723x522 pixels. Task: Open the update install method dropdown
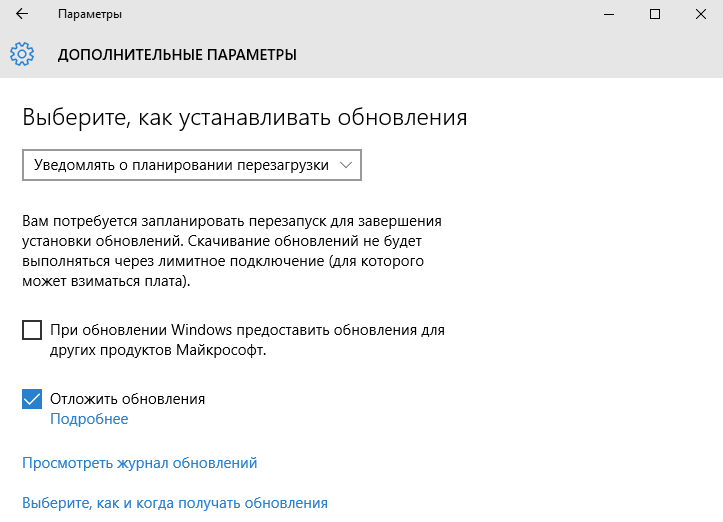(x=192, y=165)
